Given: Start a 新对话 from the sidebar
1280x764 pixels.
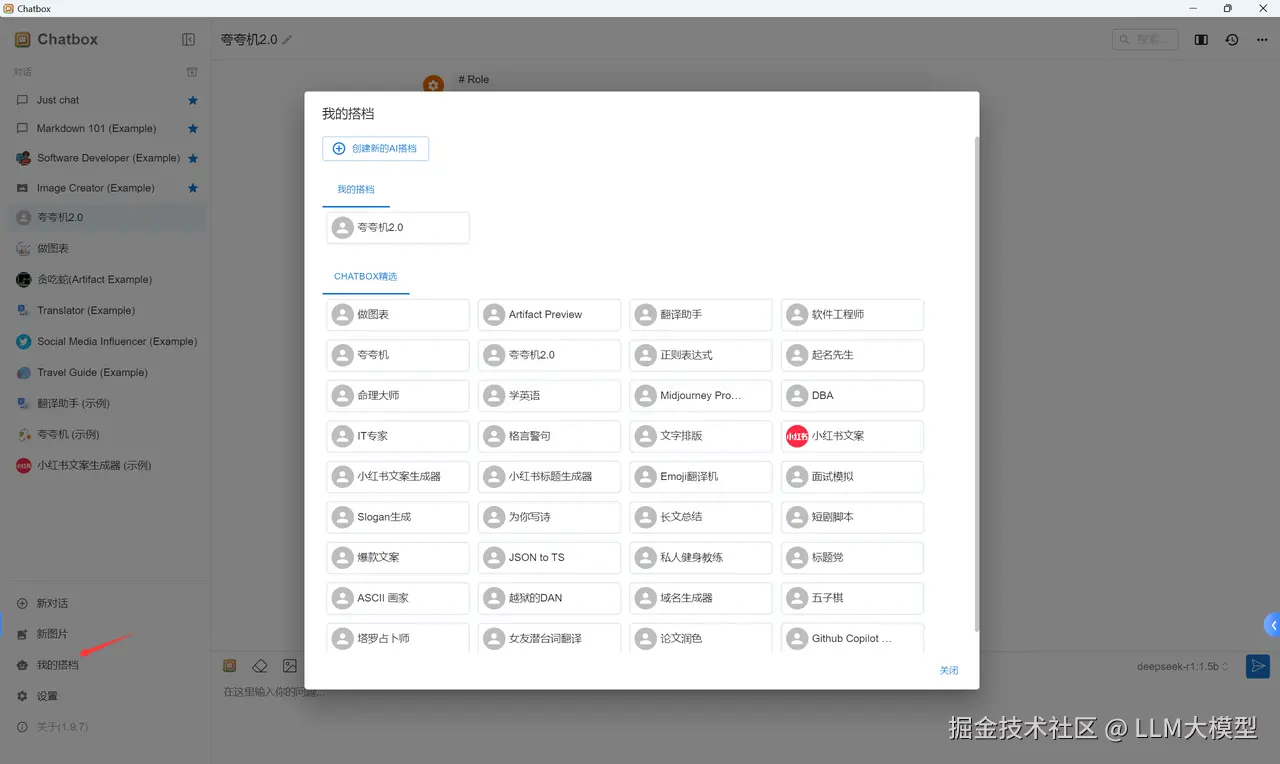Looking at the screenshot, I should click(x=106, y=603).
